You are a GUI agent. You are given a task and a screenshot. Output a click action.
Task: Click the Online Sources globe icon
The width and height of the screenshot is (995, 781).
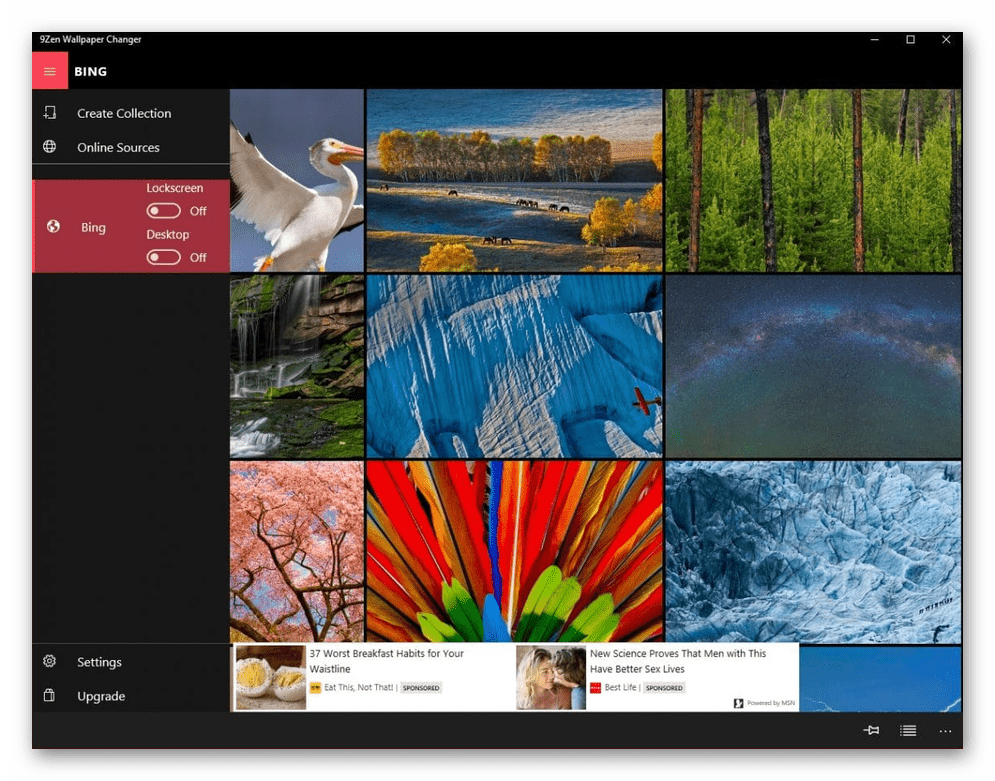pos(50,147)
